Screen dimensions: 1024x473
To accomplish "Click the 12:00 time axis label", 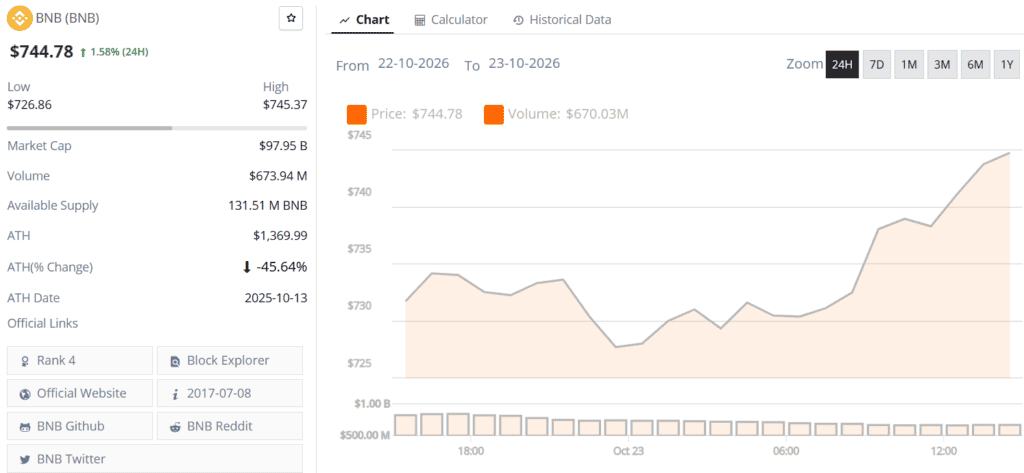I will click(944, 451).
